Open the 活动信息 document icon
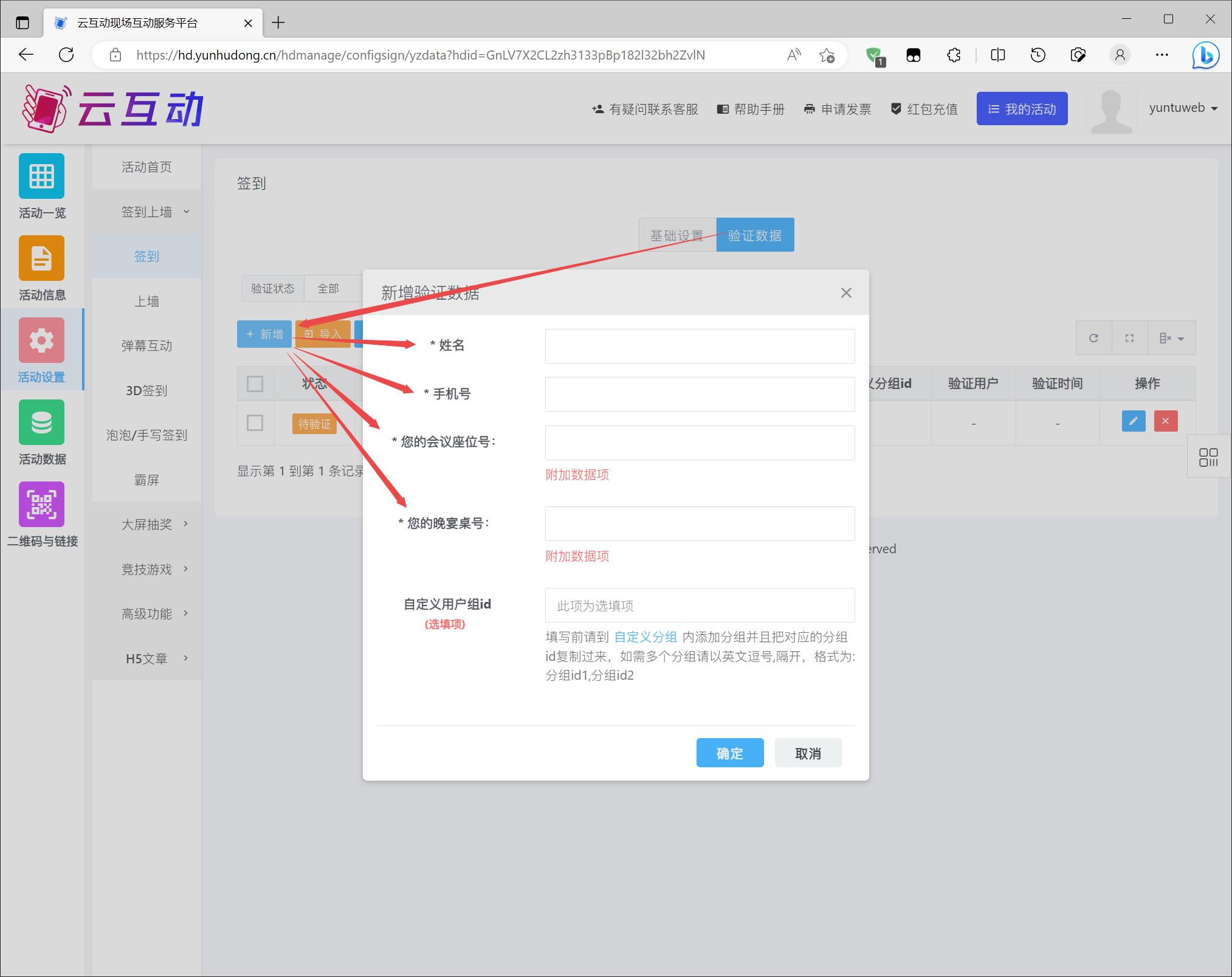The height and width of the screenshot is (977, 1232). tap(41, 258)
